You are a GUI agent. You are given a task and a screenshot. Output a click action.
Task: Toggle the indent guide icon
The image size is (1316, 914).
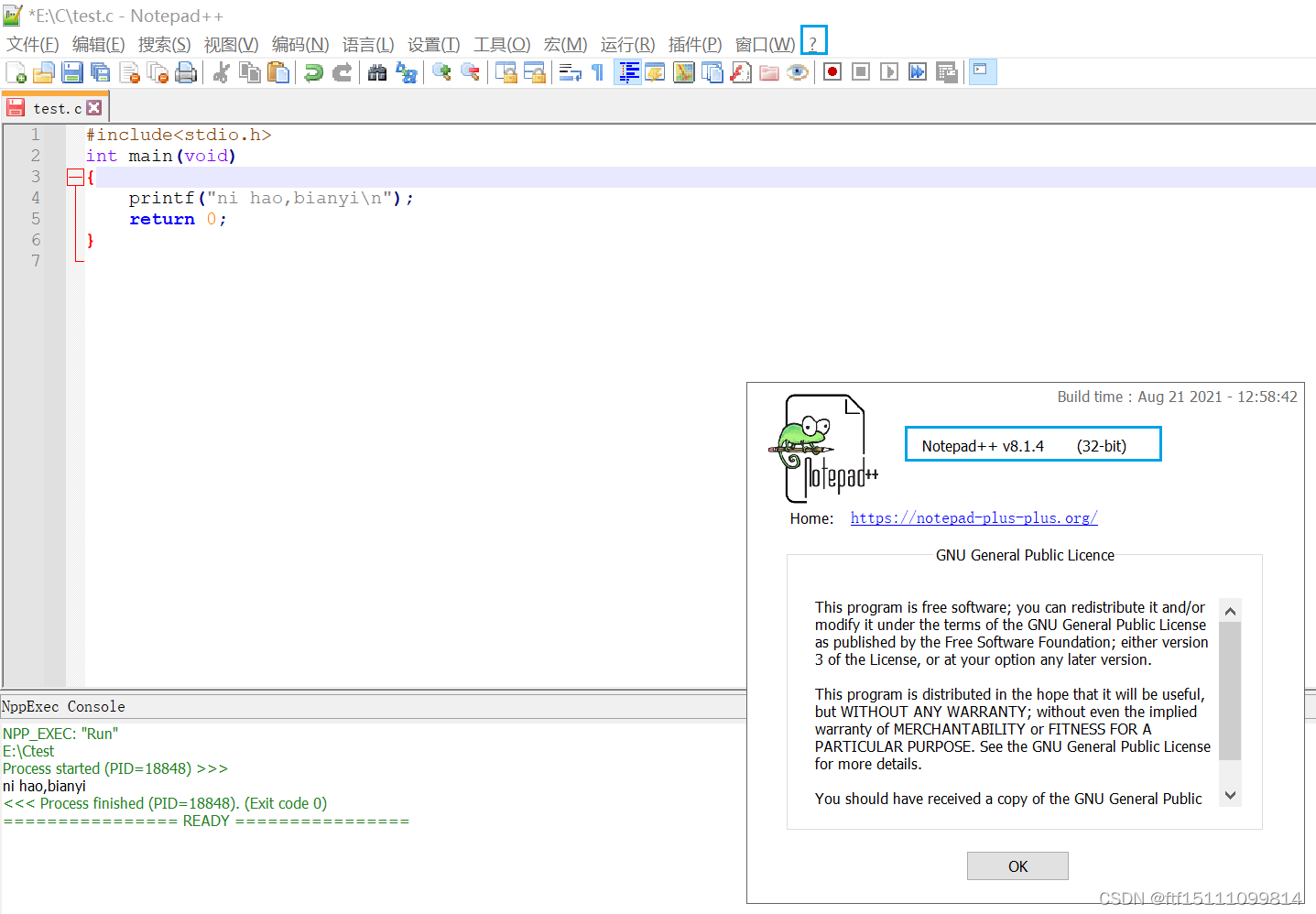tap(627, 72)
